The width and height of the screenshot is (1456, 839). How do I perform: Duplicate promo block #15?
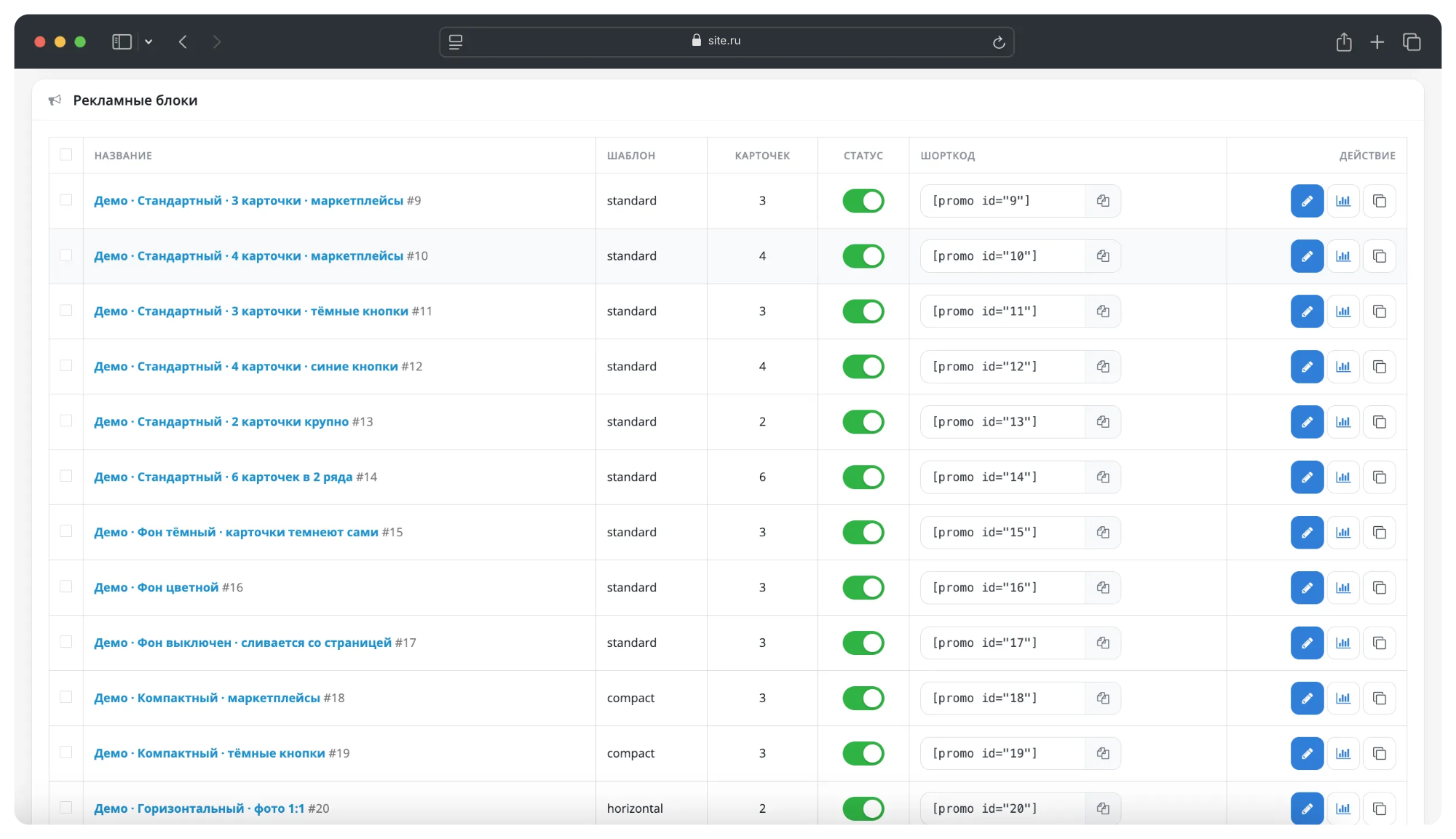1380,533
